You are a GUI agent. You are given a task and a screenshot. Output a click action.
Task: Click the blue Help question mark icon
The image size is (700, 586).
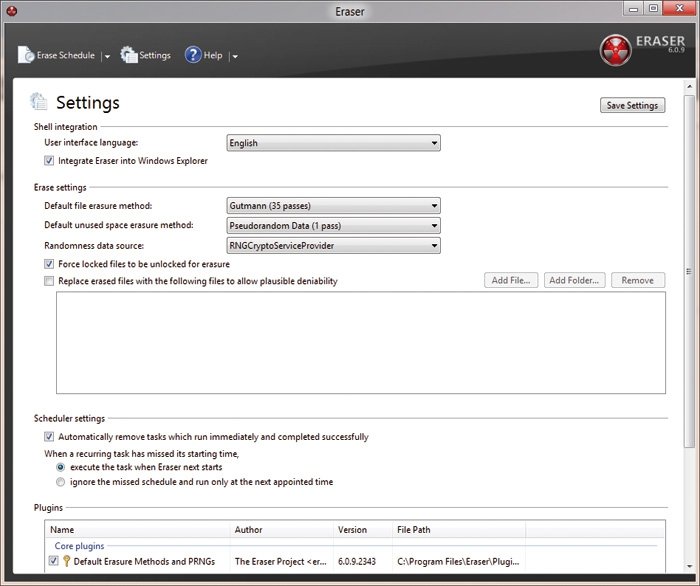coord(193,55)
